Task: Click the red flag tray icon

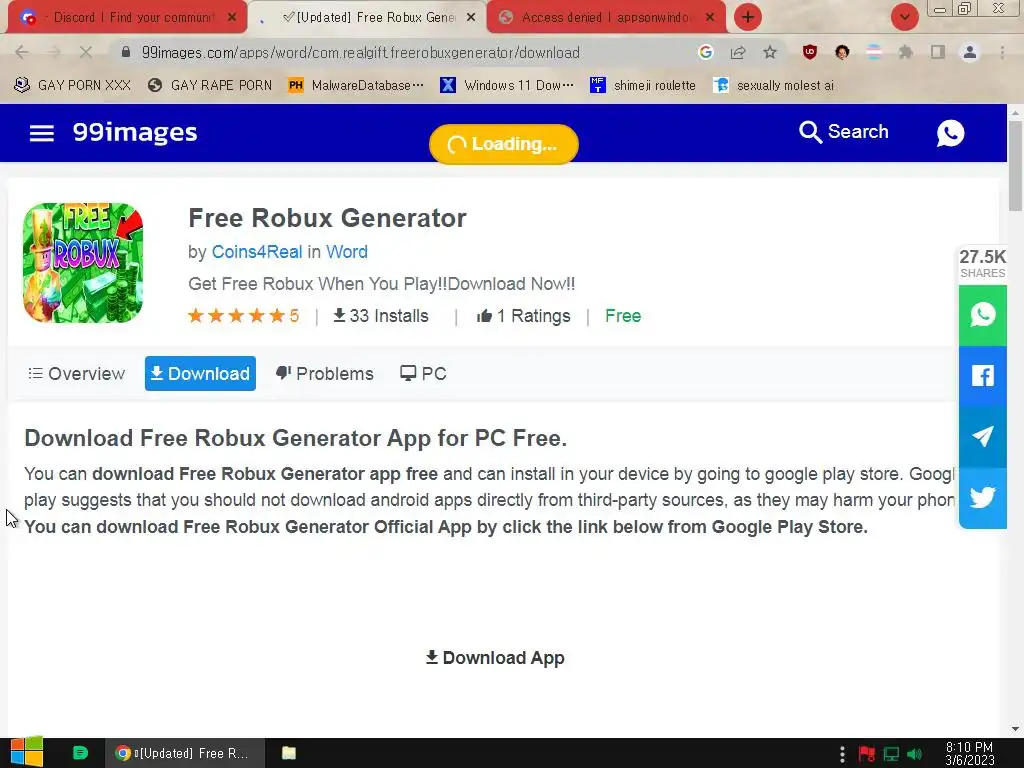Action: (867, 754)
